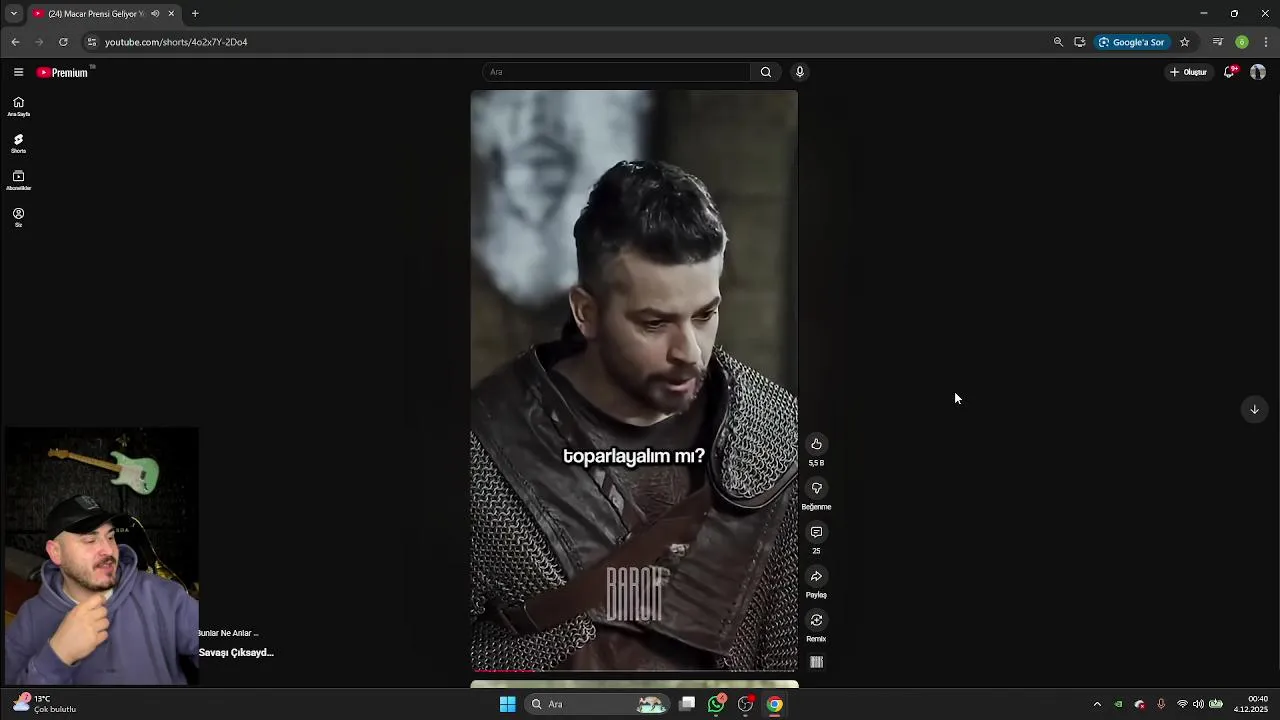This screenshot has width=1280, height=720.
Task: Dislike the short via Beğenme icon
Action: tap(816, 488)
